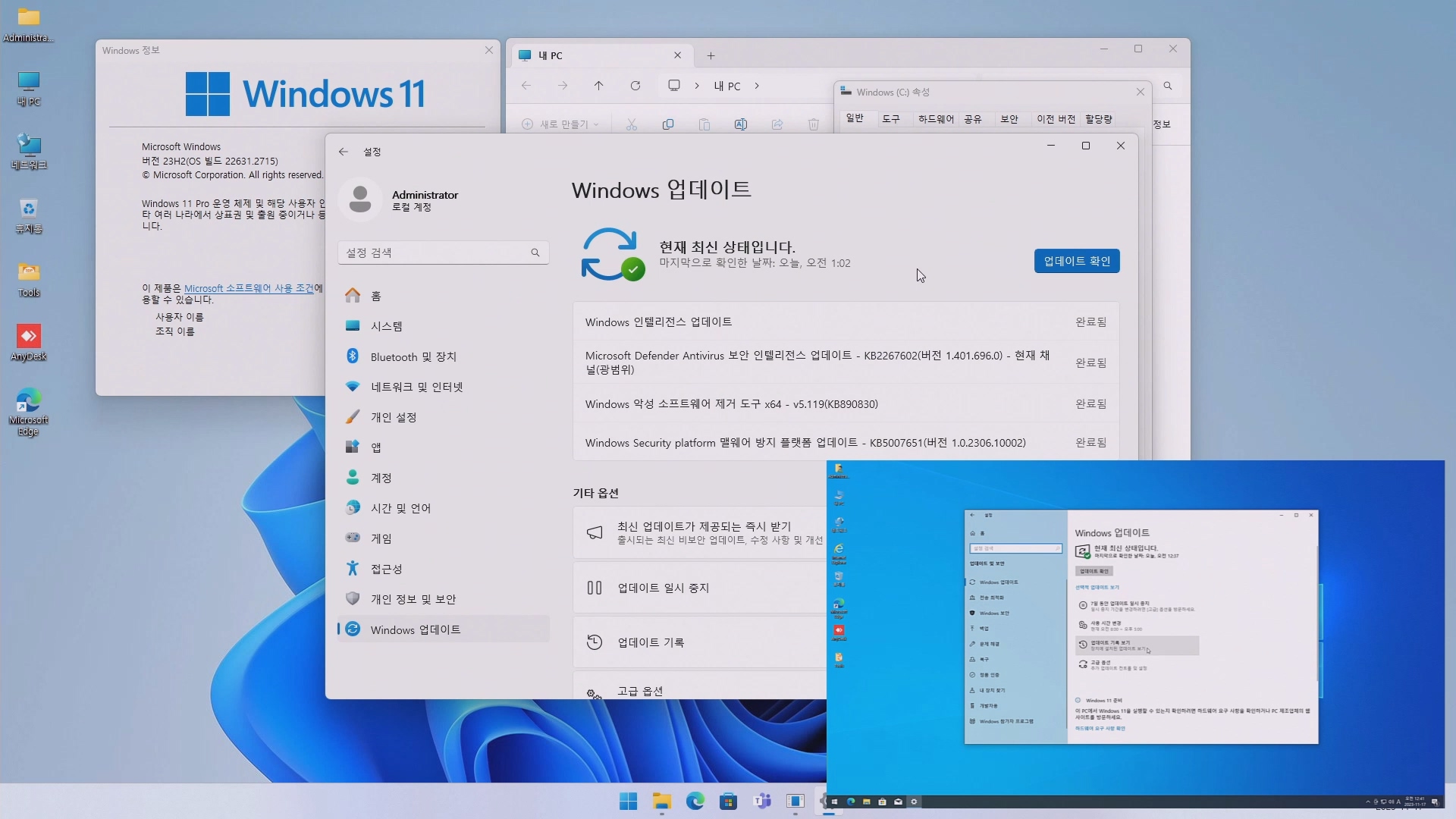
Task: Open 새로 만들기 dropdown in Explorer
Action: [560, 124]
